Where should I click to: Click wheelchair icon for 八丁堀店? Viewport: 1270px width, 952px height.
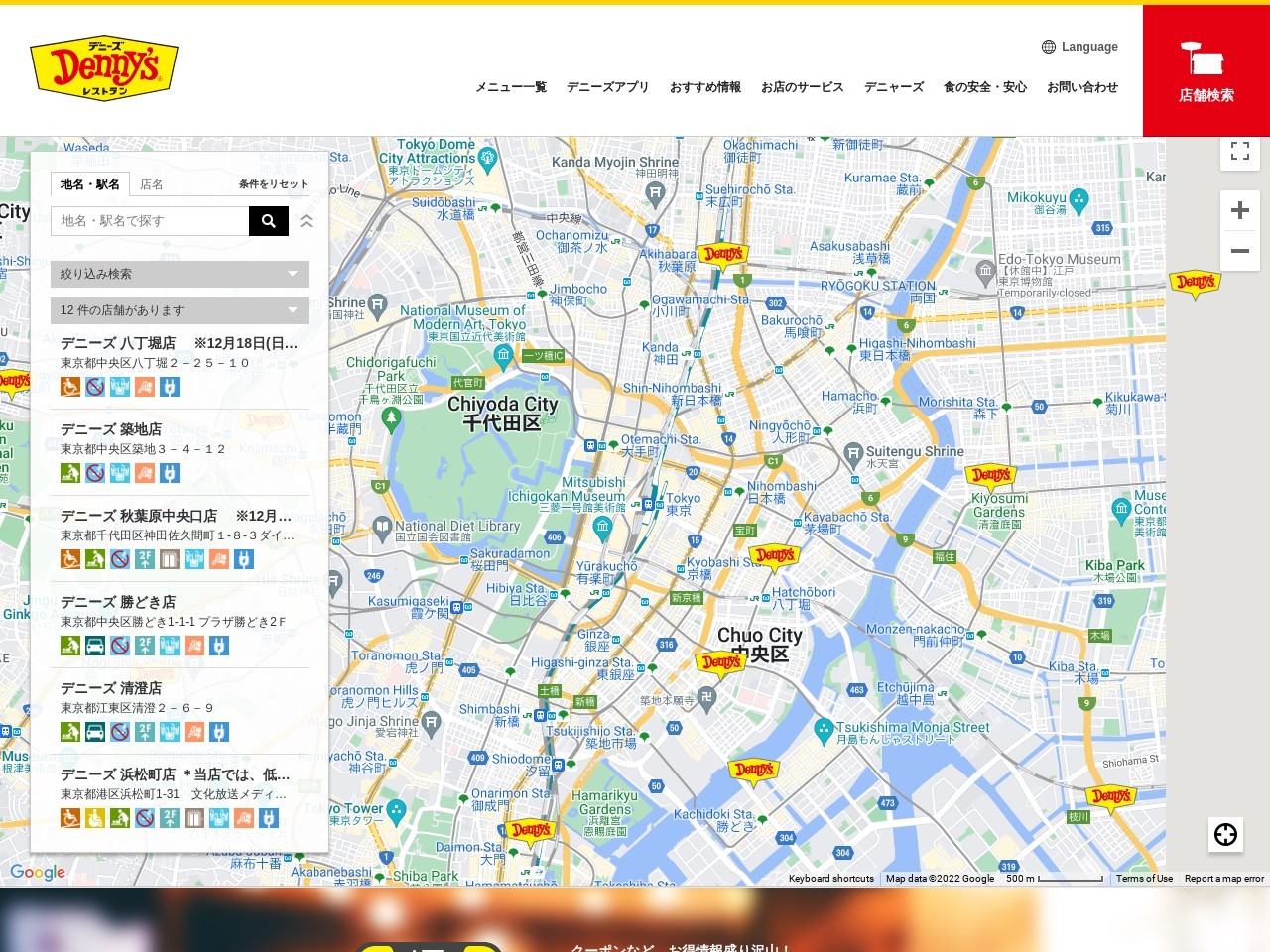tap(70, 387)
